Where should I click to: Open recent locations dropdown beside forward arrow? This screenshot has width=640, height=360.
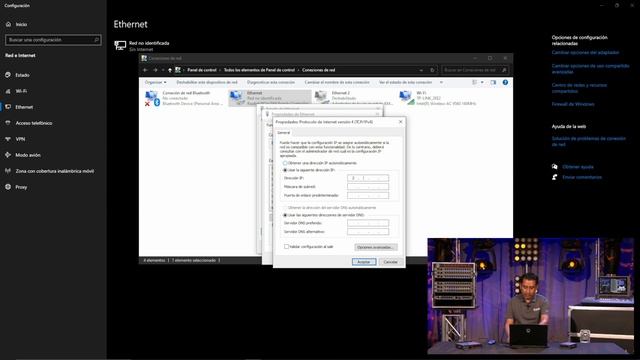point(163,70)
